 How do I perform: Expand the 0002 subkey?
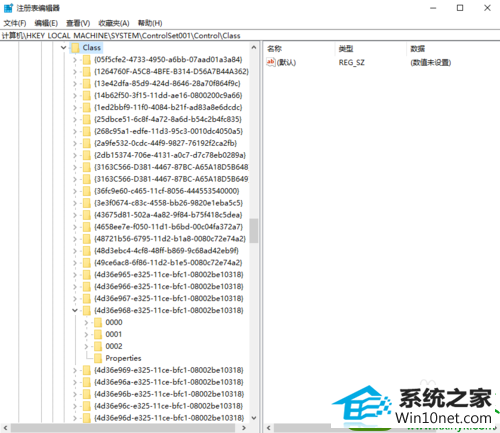click(x=86, y=346)
